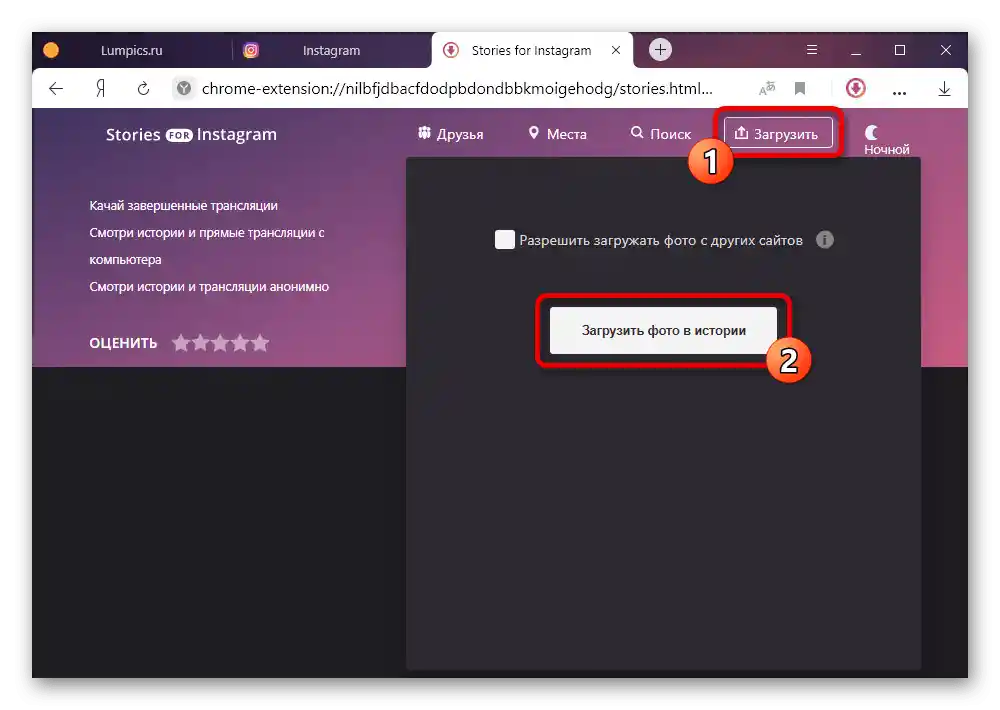Click the site info shield icon in address bar
This screenshot has height=710, width=1000.
[184, 88]
